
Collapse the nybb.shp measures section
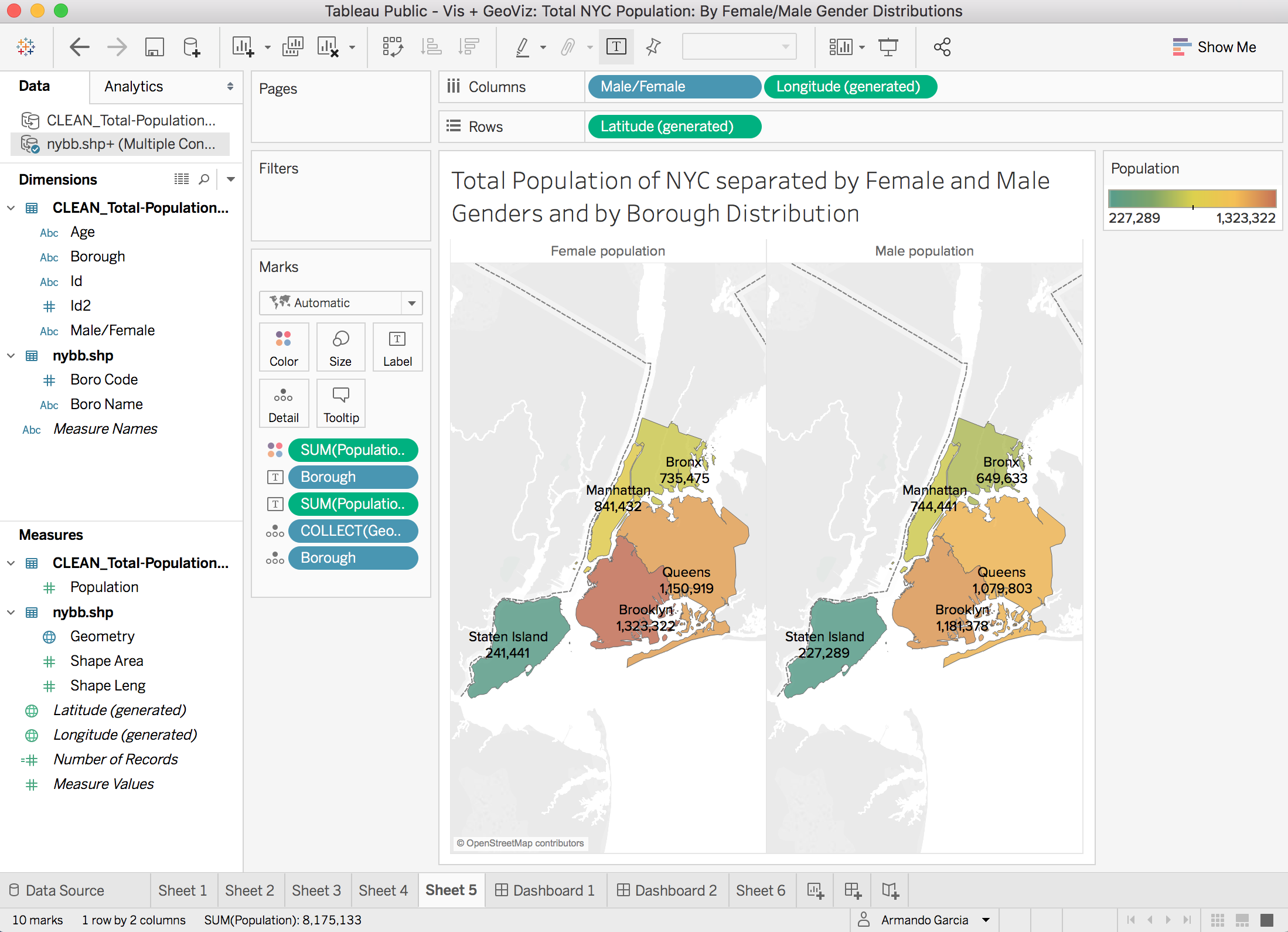[x=11, y=612]
